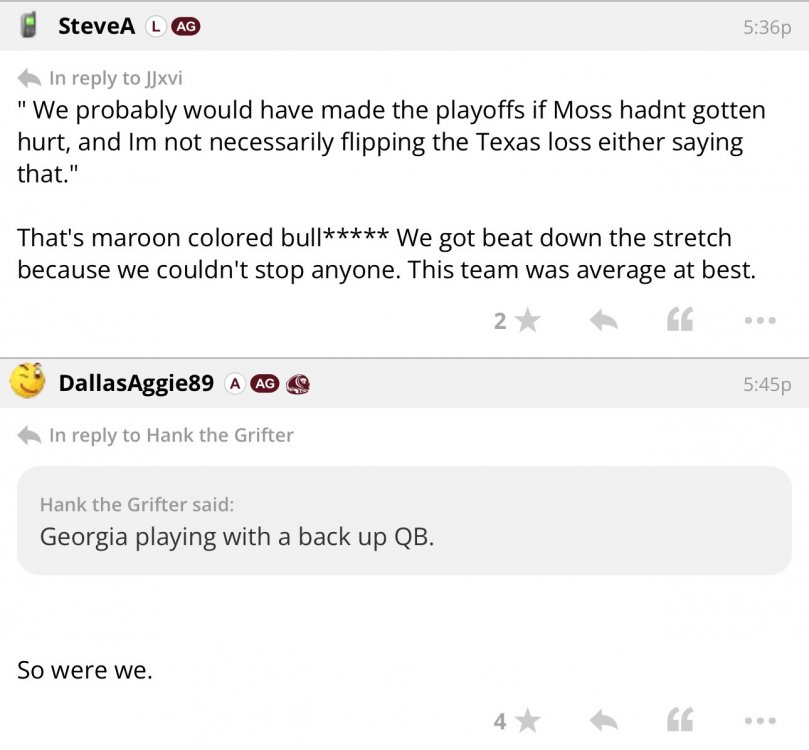Click the L badge next to SteveA

click(155, 27)
